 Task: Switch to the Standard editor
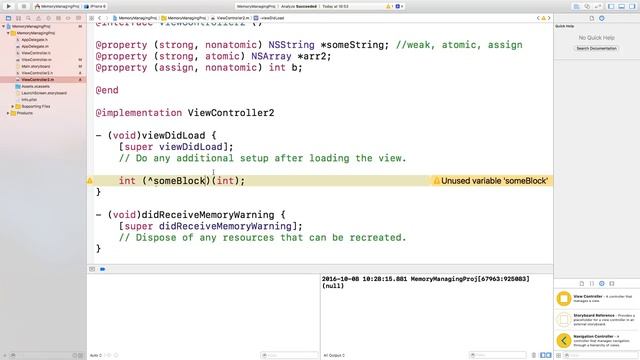(576, 7)
